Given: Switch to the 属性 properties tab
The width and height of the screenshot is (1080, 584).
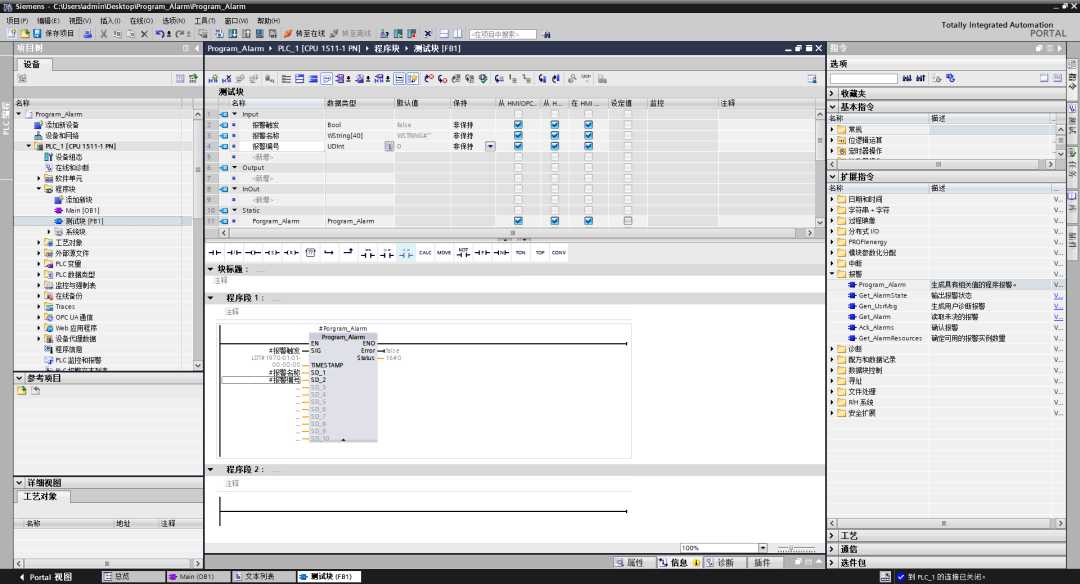Looking at the screenshot, I should click(x=634, y=563).
